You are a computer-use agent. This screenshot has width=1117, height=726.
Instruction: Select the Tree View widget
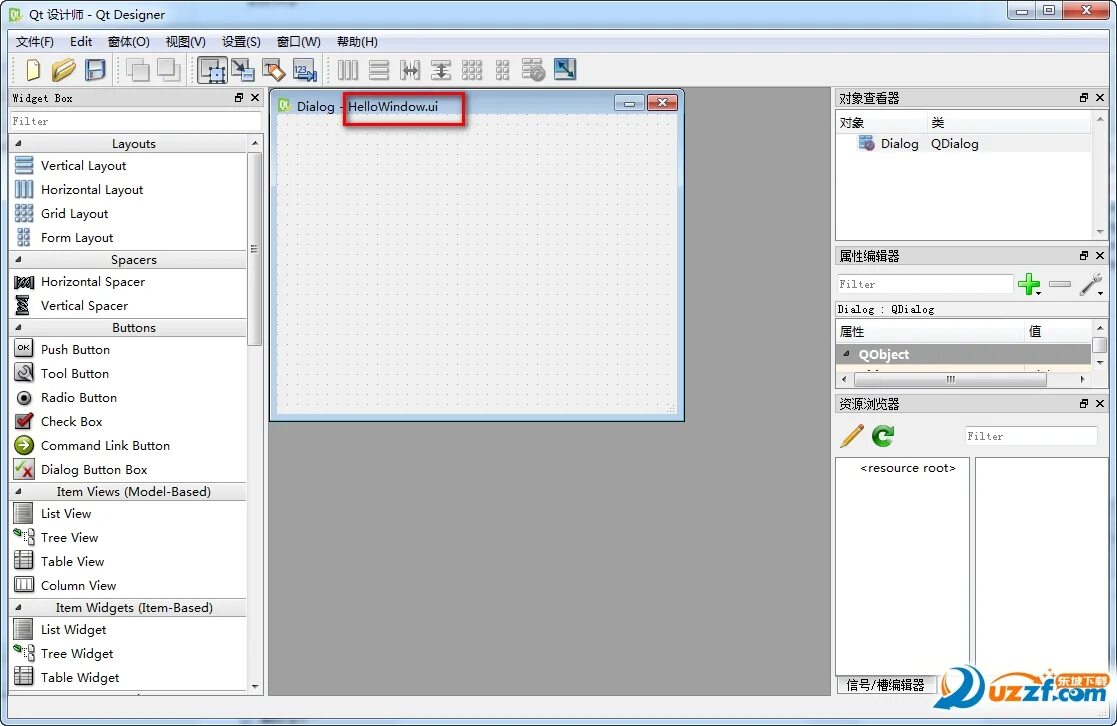[x=56, y=537]
